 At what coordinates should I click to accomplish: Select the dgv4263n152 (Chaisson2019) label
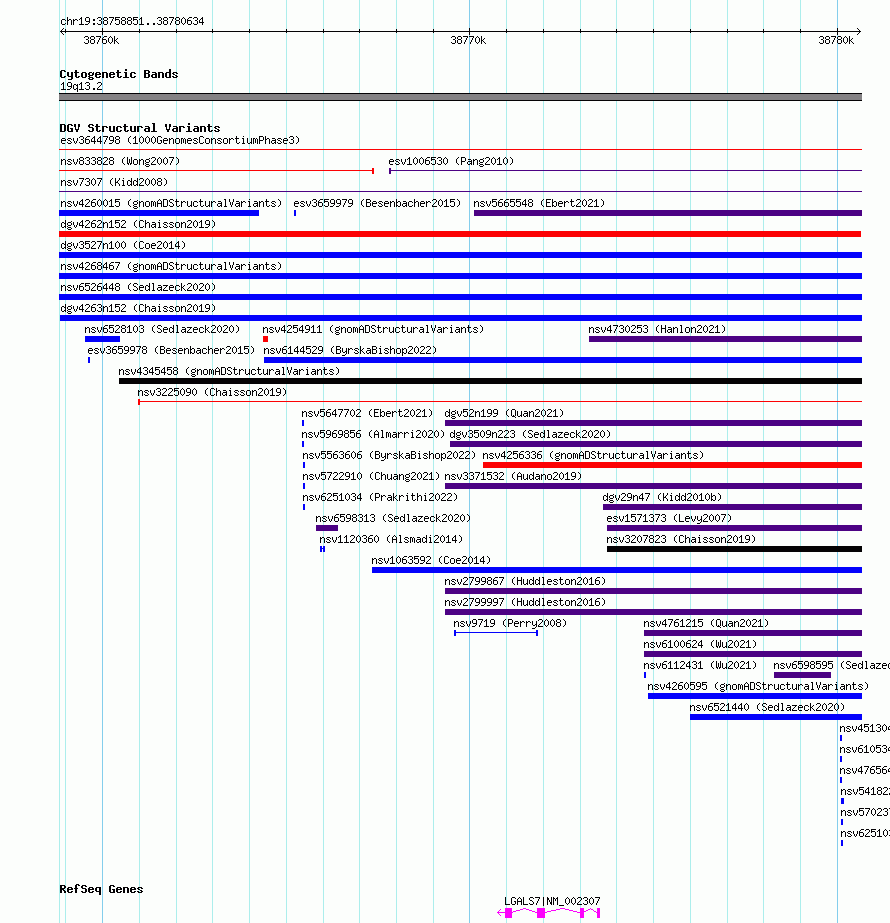[138, 308]
